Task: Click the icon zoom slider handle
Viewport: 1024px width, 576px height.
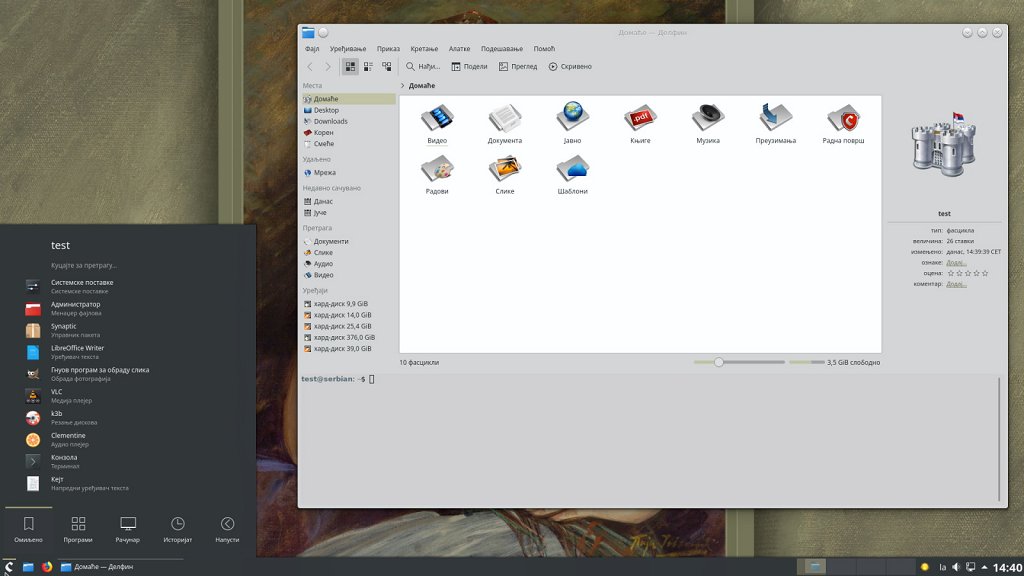Action: (718, 362)
